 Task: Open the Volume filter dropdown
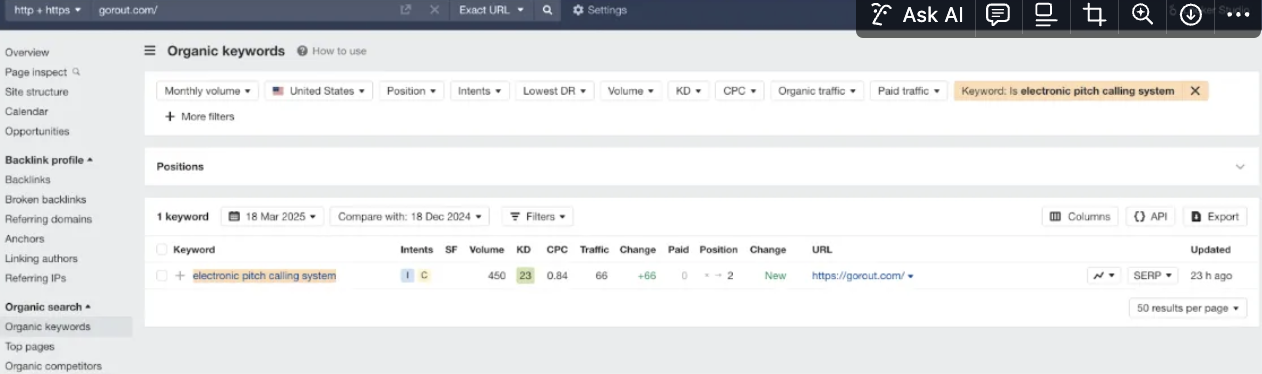tap(630, 91)
